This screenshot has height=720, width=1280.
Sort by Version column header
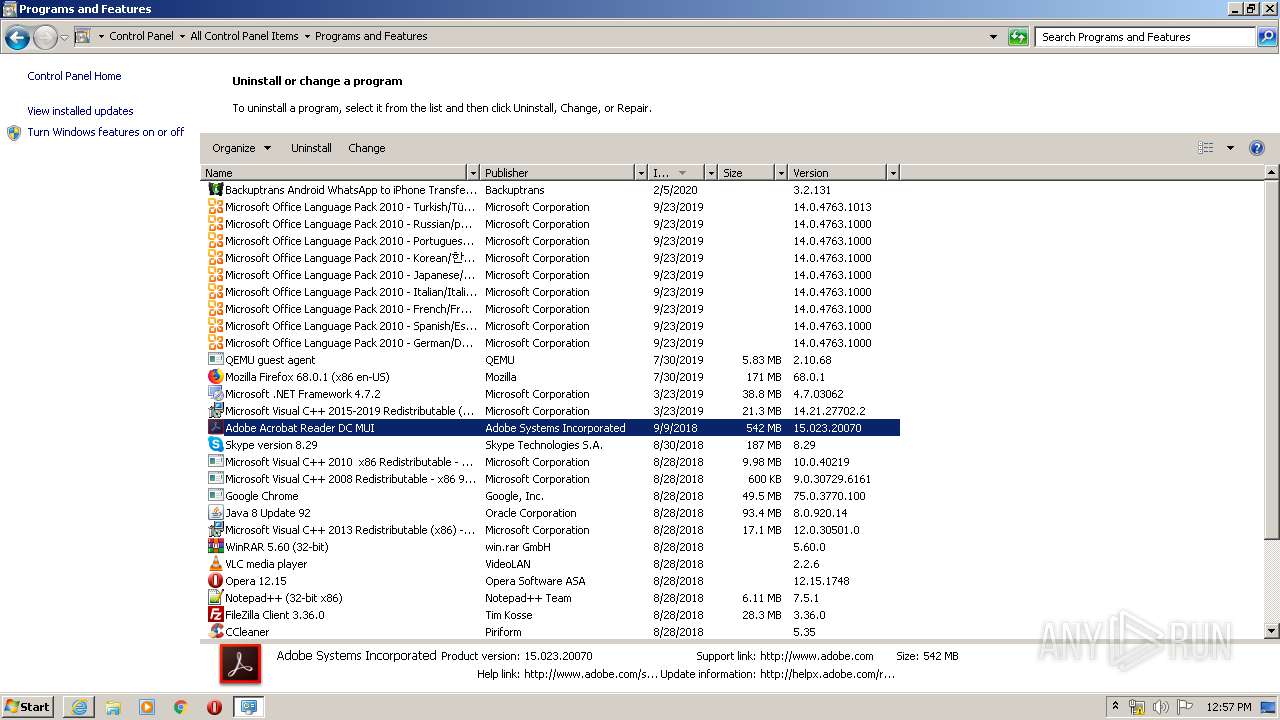pos(837,173)
